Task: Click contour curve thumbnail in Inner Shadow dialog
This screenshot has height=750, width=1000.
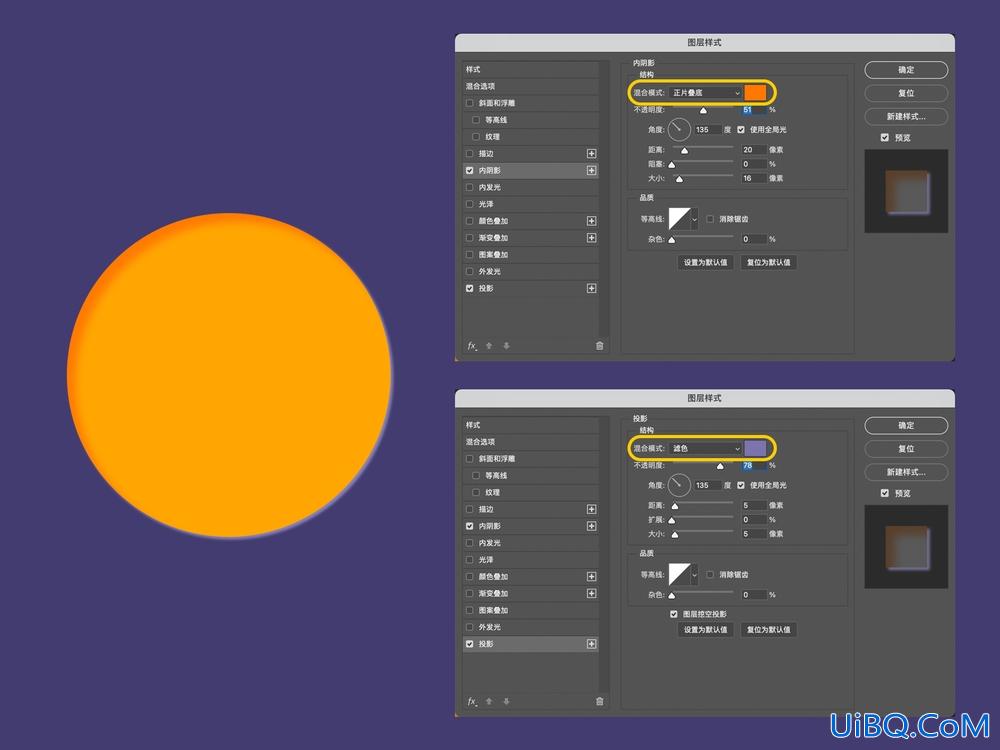Action: point(679,219)
